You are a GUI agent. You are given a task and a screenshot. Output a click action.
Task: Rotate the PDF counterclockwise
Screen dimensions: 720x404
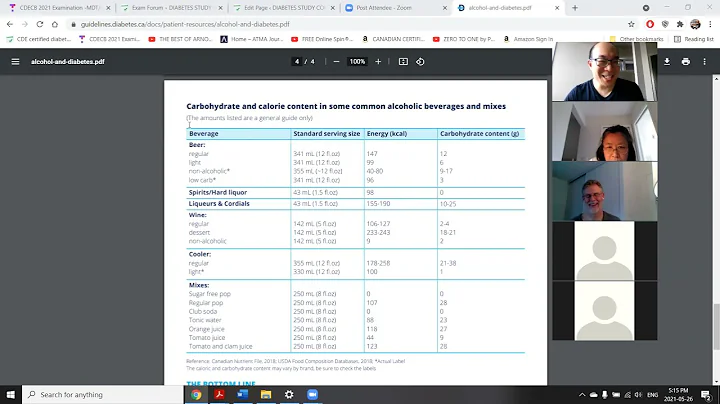[420, 62]
